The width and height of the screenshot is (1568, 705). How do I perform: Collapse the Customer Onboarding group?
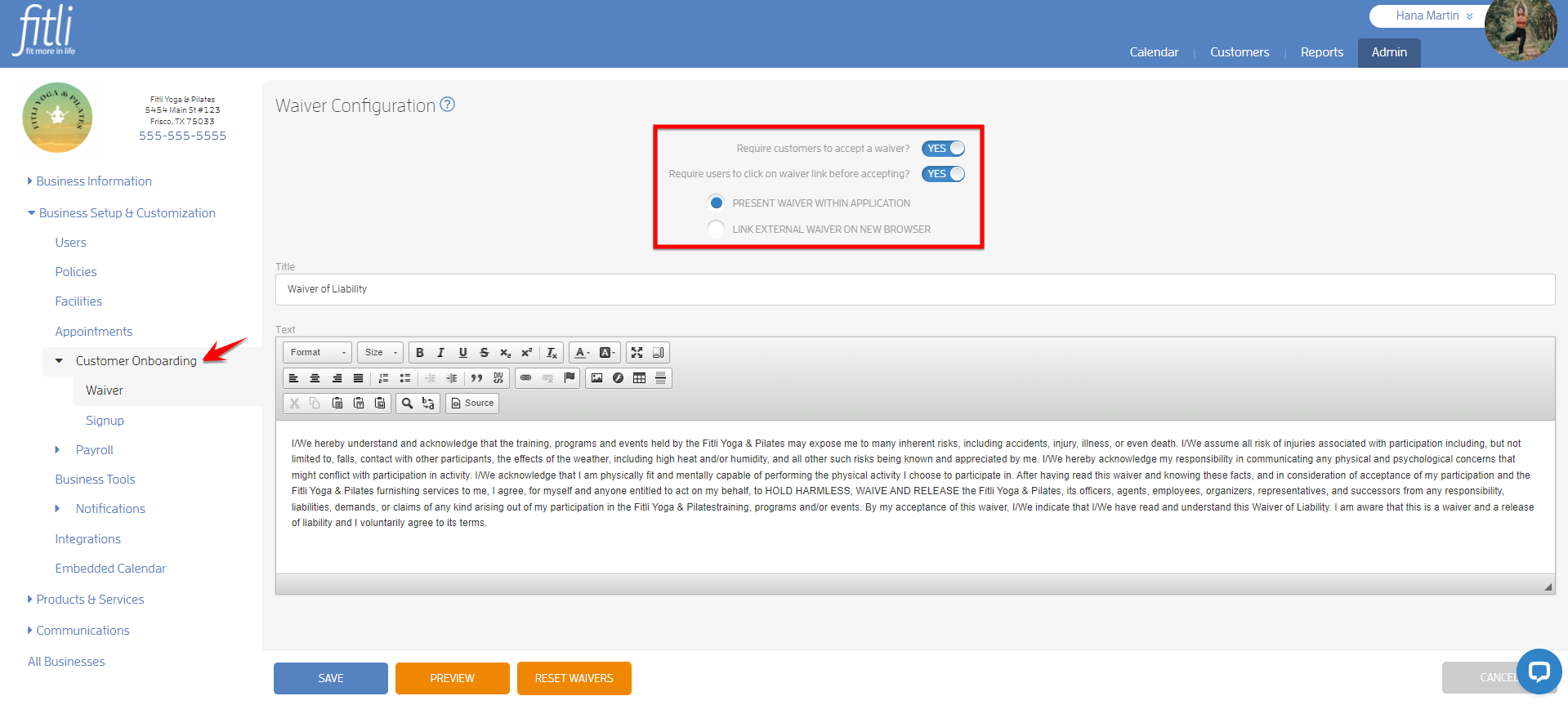(x=59, y=361)
